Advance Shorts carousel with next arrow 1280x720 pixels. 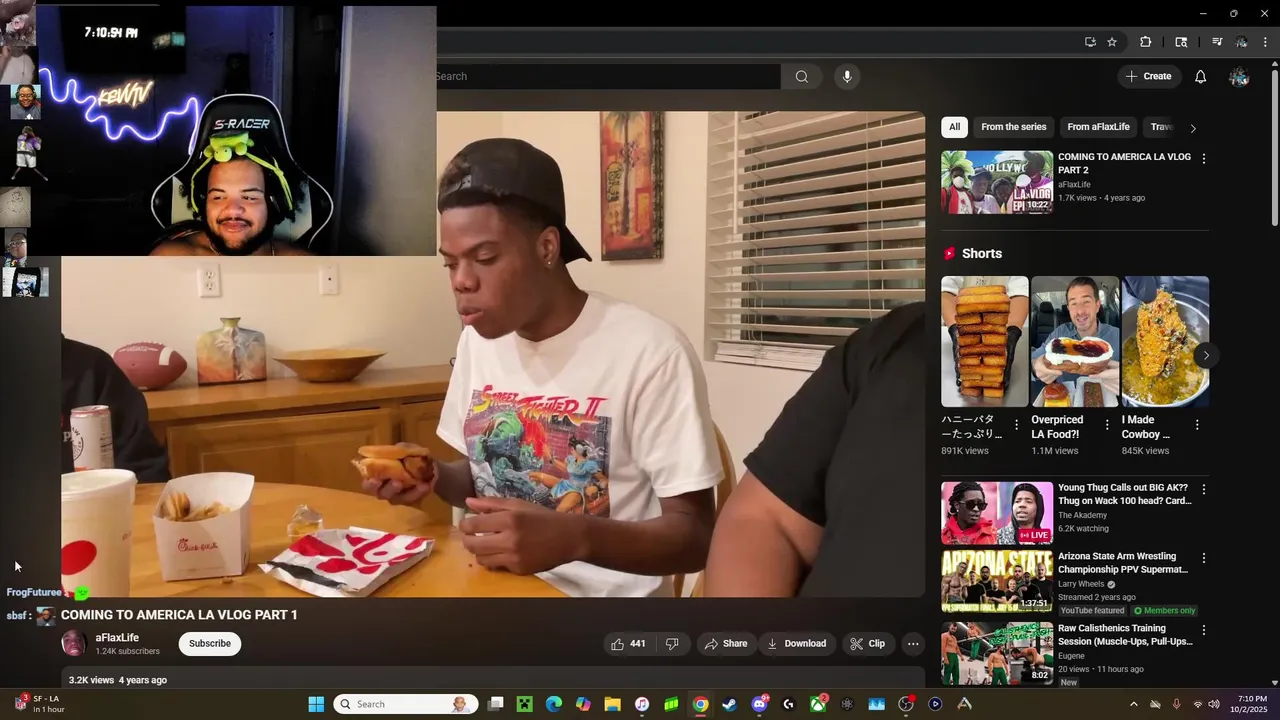pyautogui.click(x=1206, y=355)
